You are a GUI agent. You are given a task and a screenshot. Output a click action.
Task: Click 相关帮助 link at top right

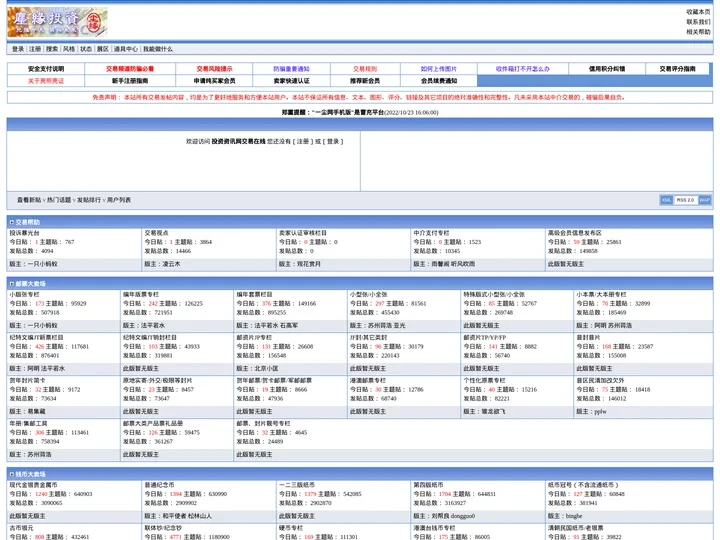698,32
